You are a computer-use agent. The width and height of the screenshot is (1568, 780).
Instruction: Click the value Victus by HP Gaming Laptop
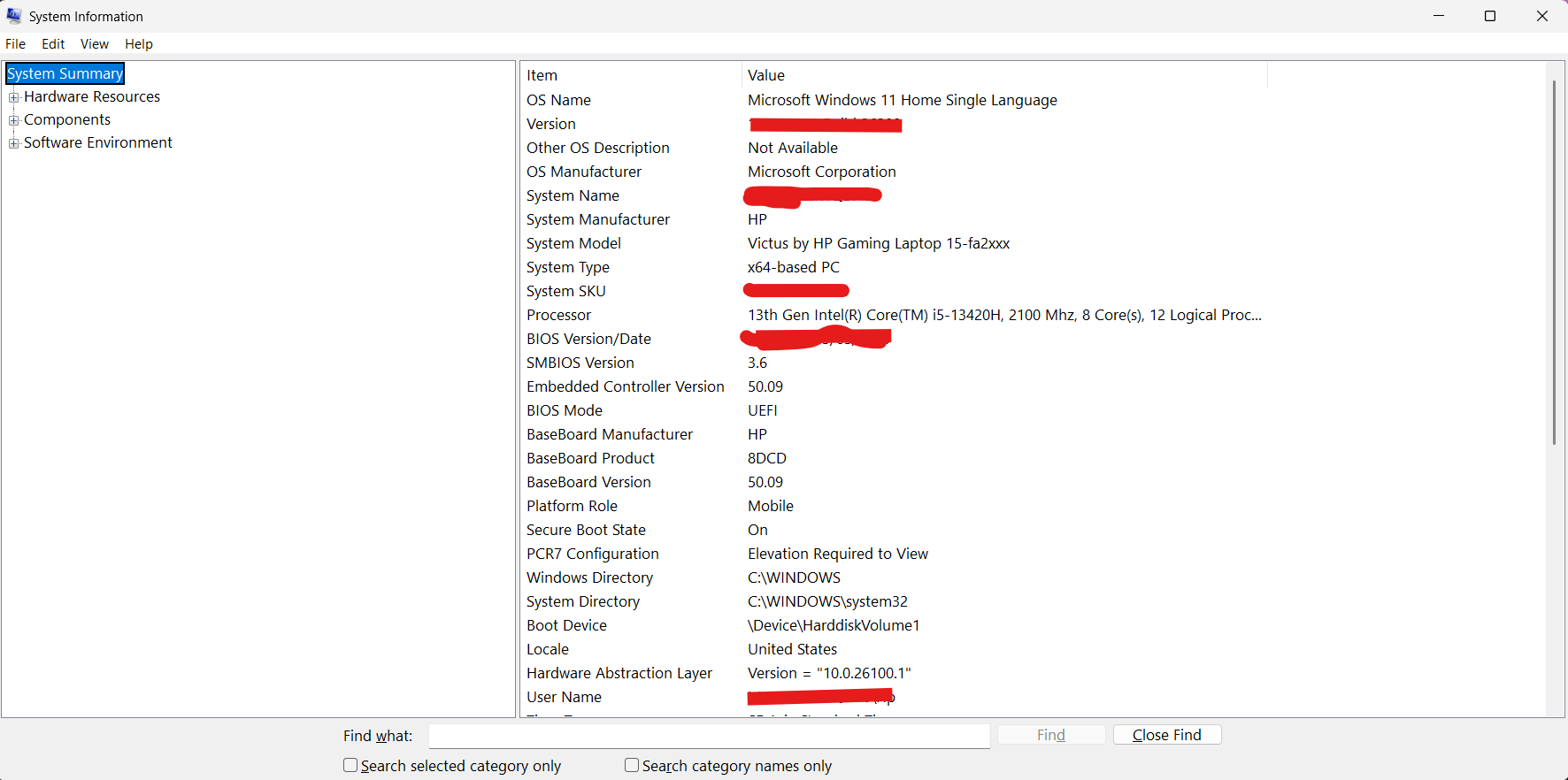[x=879, y=243]
